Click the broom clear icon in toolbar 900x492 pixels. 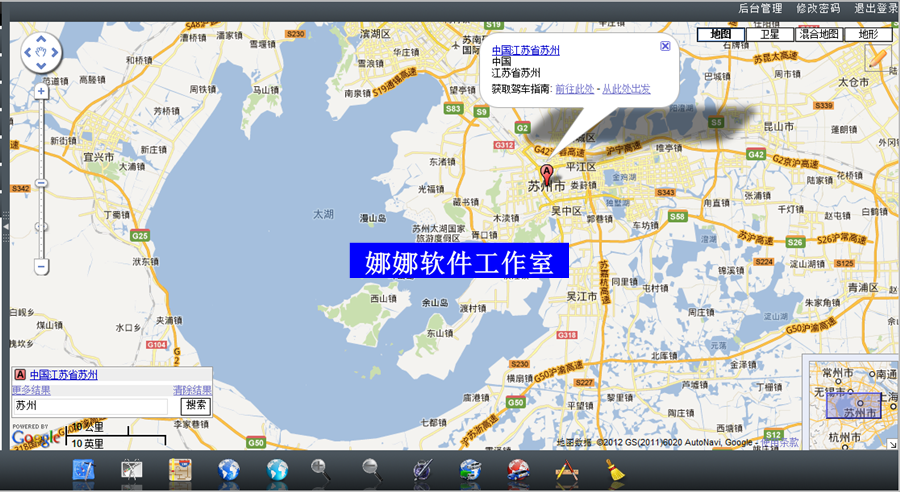(x=615, y=470)
